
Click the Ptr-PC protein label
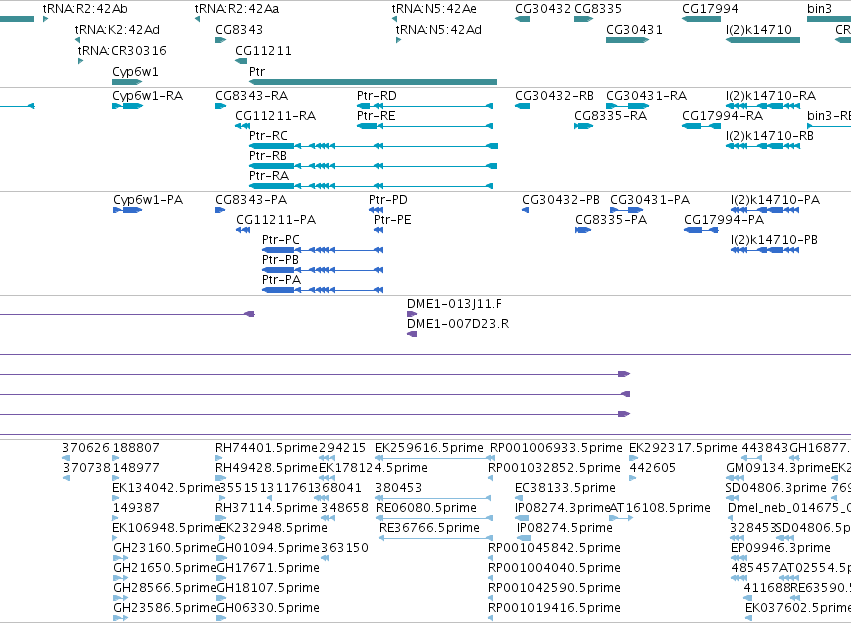point(281,240)
